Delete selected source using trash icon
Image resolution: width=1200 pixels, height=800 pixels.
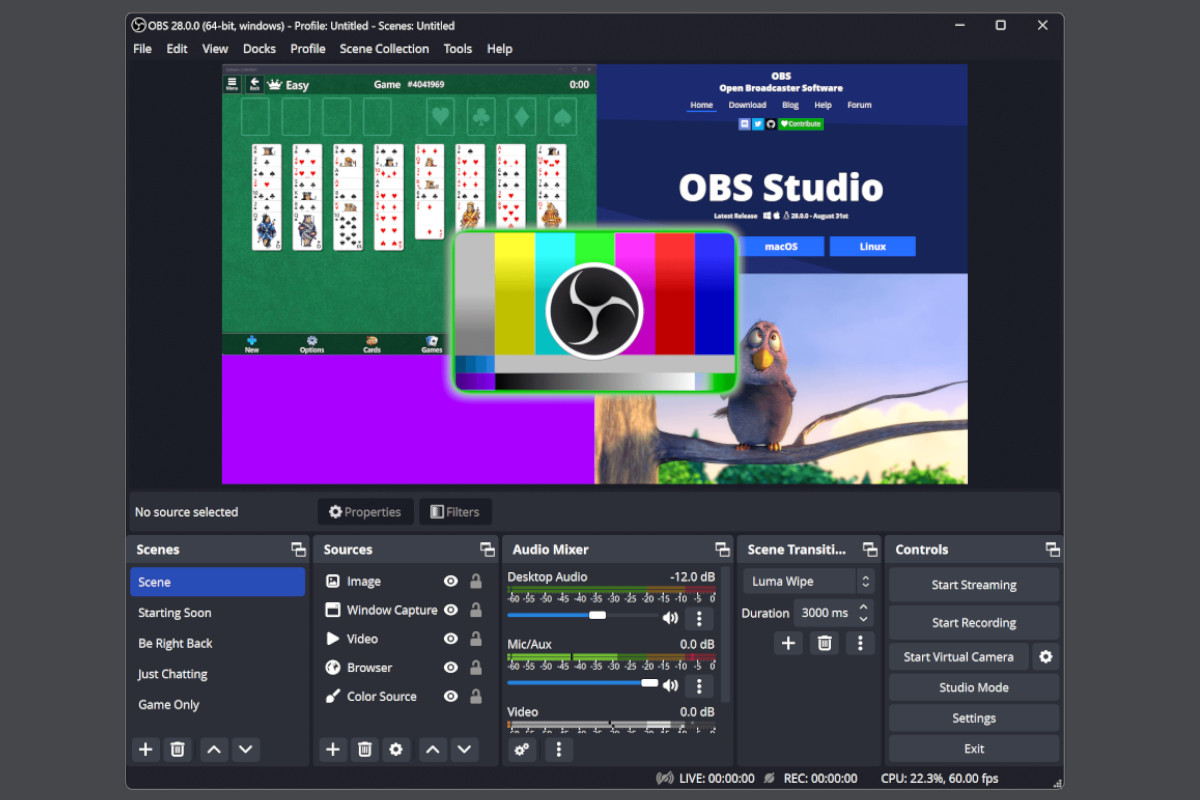[x=365, y=749]
